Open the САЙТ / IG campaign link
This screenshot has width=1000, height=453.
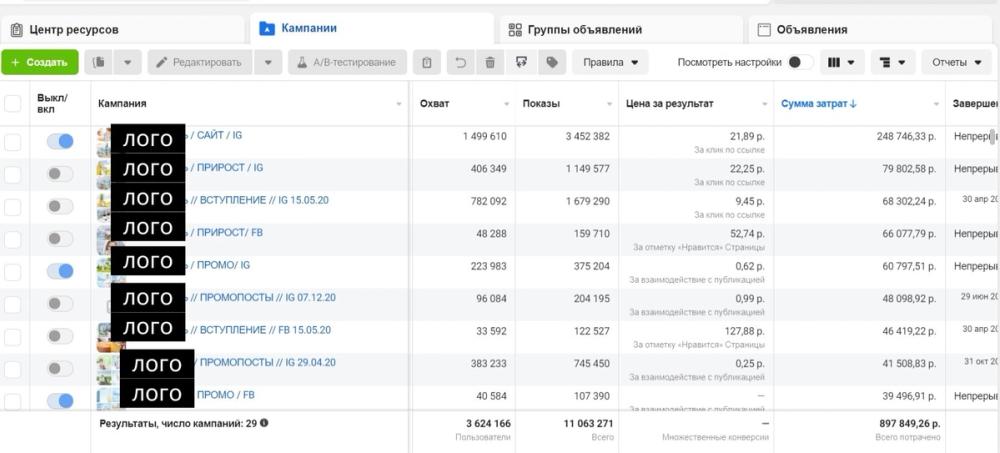pyautogui.click(x=214, y=136)
